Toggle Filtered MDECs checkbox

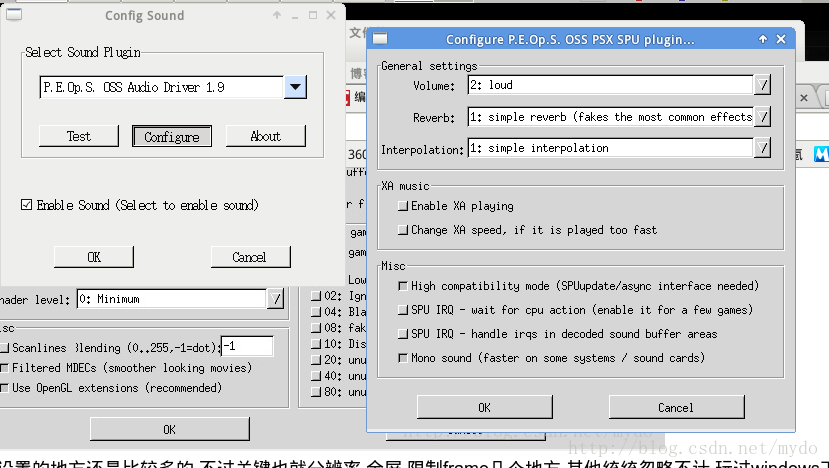point(4,368)
